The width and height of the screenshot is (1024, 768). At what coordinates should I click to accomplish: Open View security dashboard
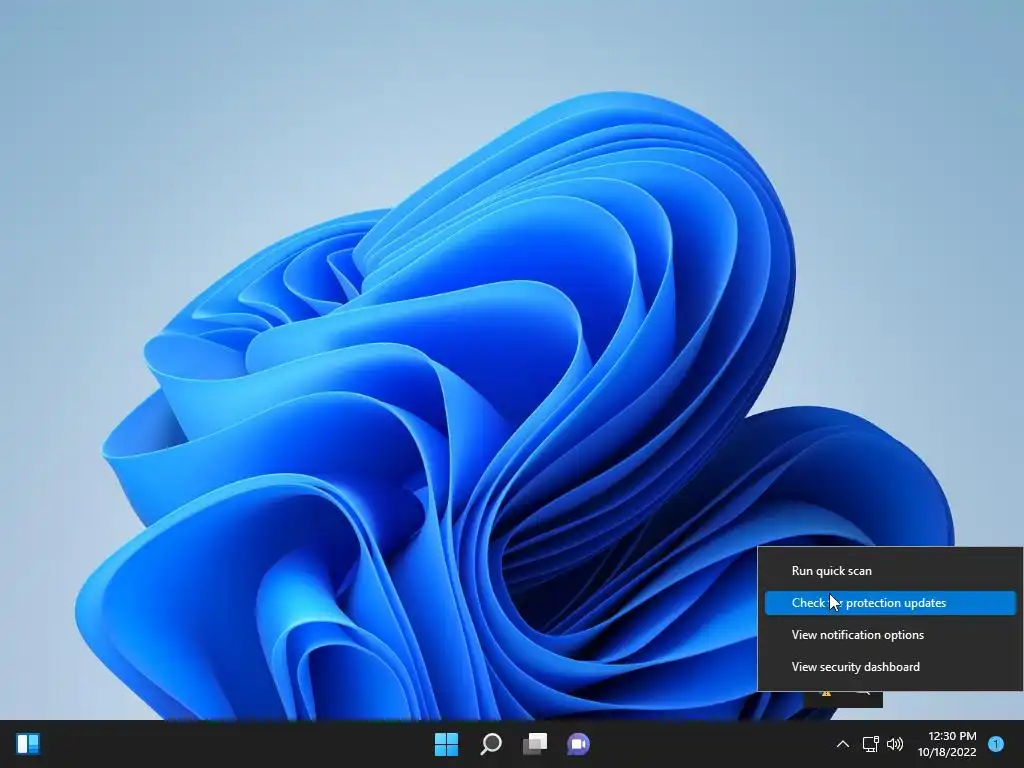[890, 667]
